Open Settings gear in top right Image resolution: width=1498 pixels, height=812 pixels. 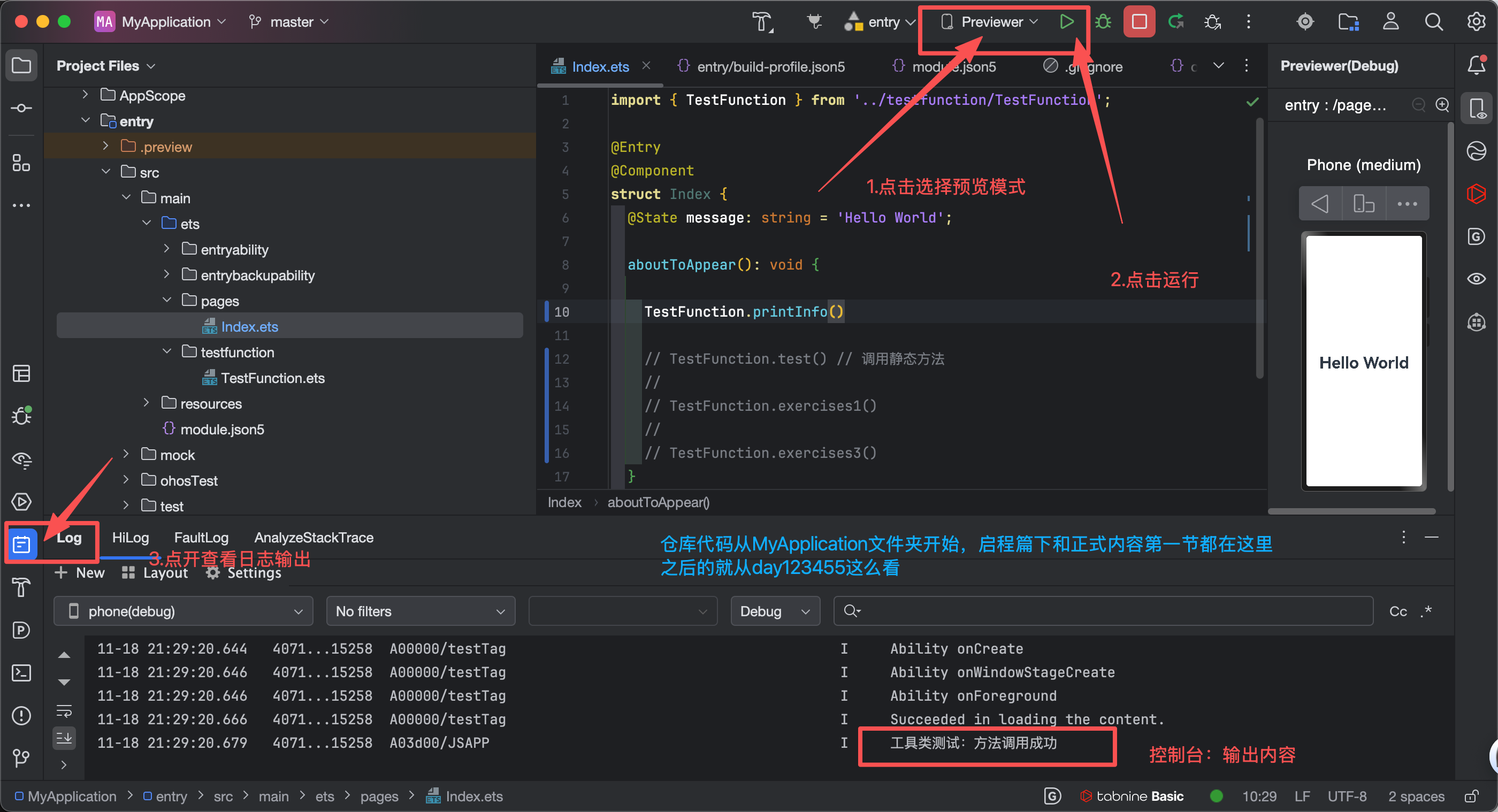click(x=1476, y=22)
